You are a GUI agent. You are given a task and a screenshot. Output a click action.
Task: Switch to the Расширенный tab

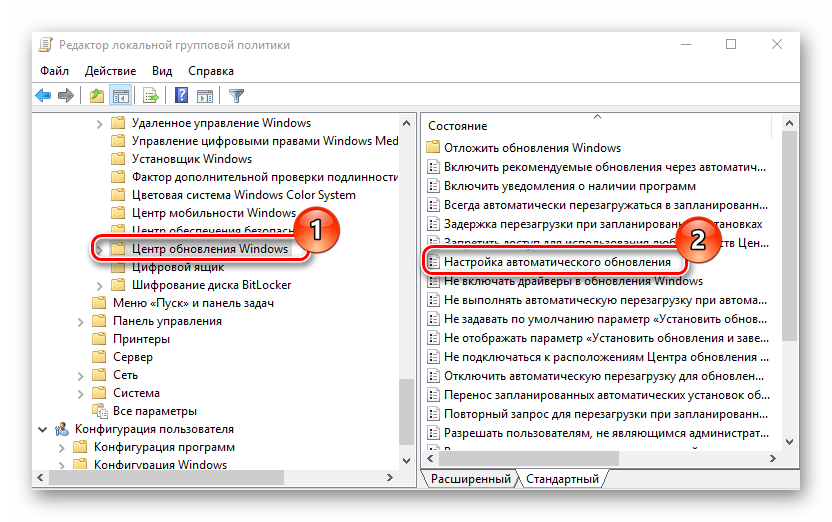pyautogui.click(x=470, y=480)
